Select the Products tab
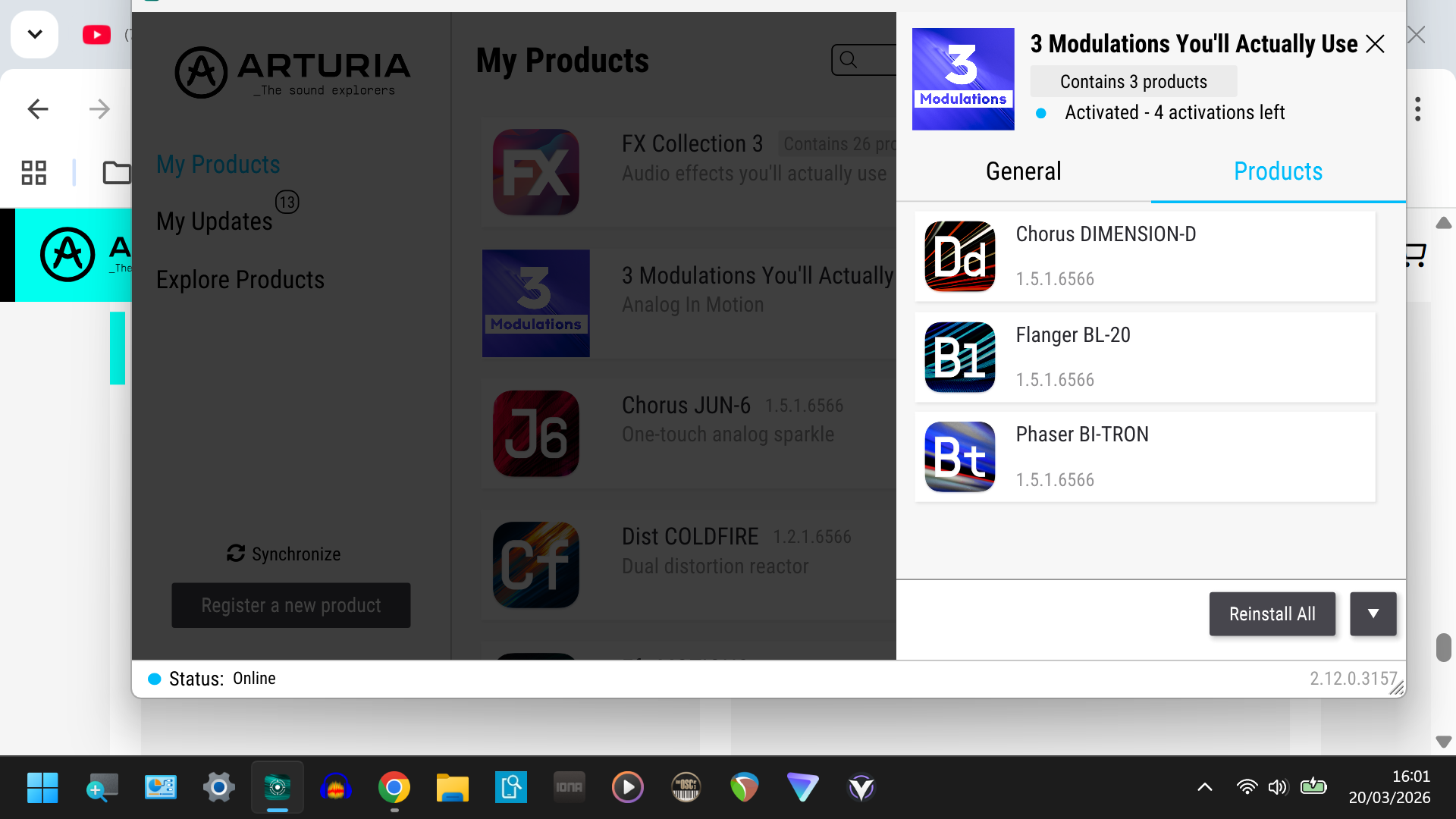The width and height of the screenshot is (1456, 819). click(x=1277, y=171)
